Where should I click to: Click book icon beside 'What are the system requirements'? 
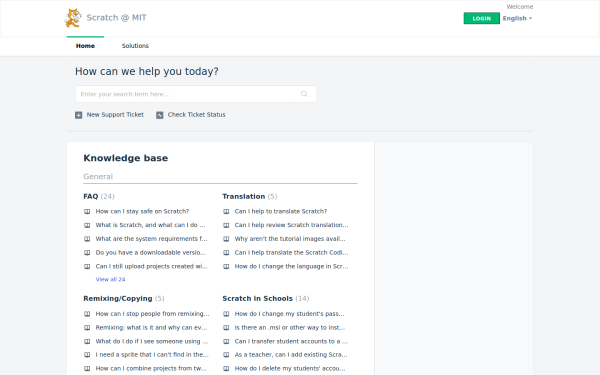tap(87, 239)
